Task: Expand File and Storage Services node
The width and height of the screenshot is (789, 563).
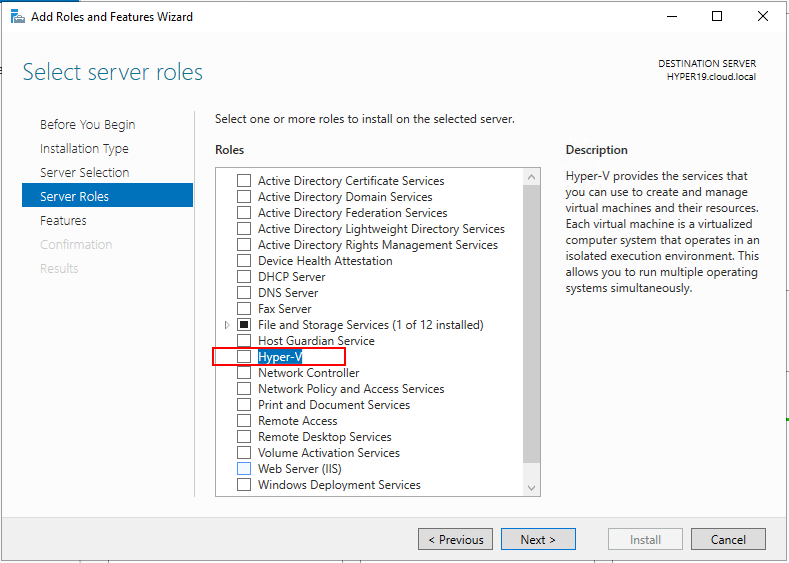Action: point(227,325)
